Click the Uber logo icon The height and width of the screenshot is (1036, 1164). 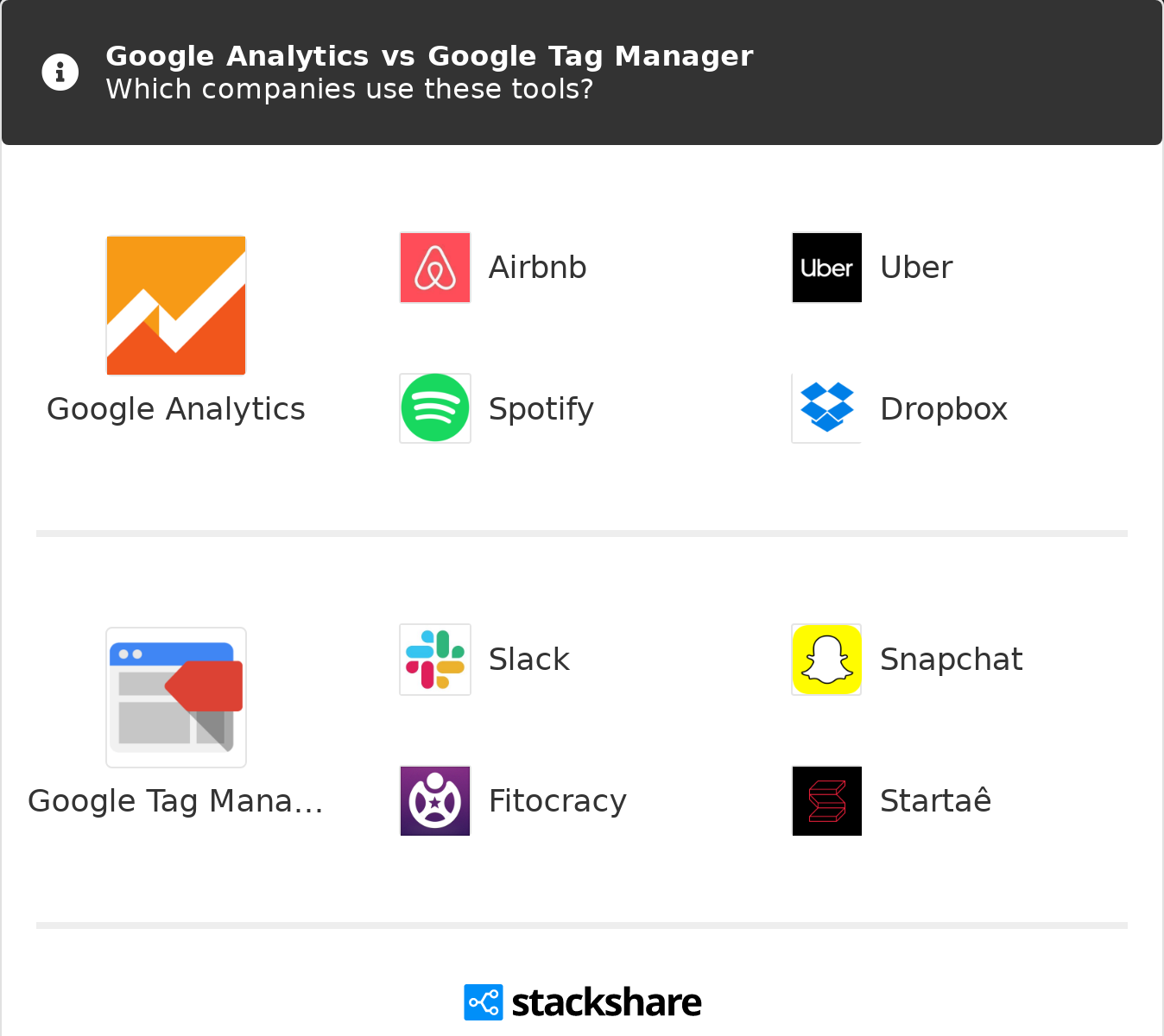pyautogui.click(x=826, y=268)
